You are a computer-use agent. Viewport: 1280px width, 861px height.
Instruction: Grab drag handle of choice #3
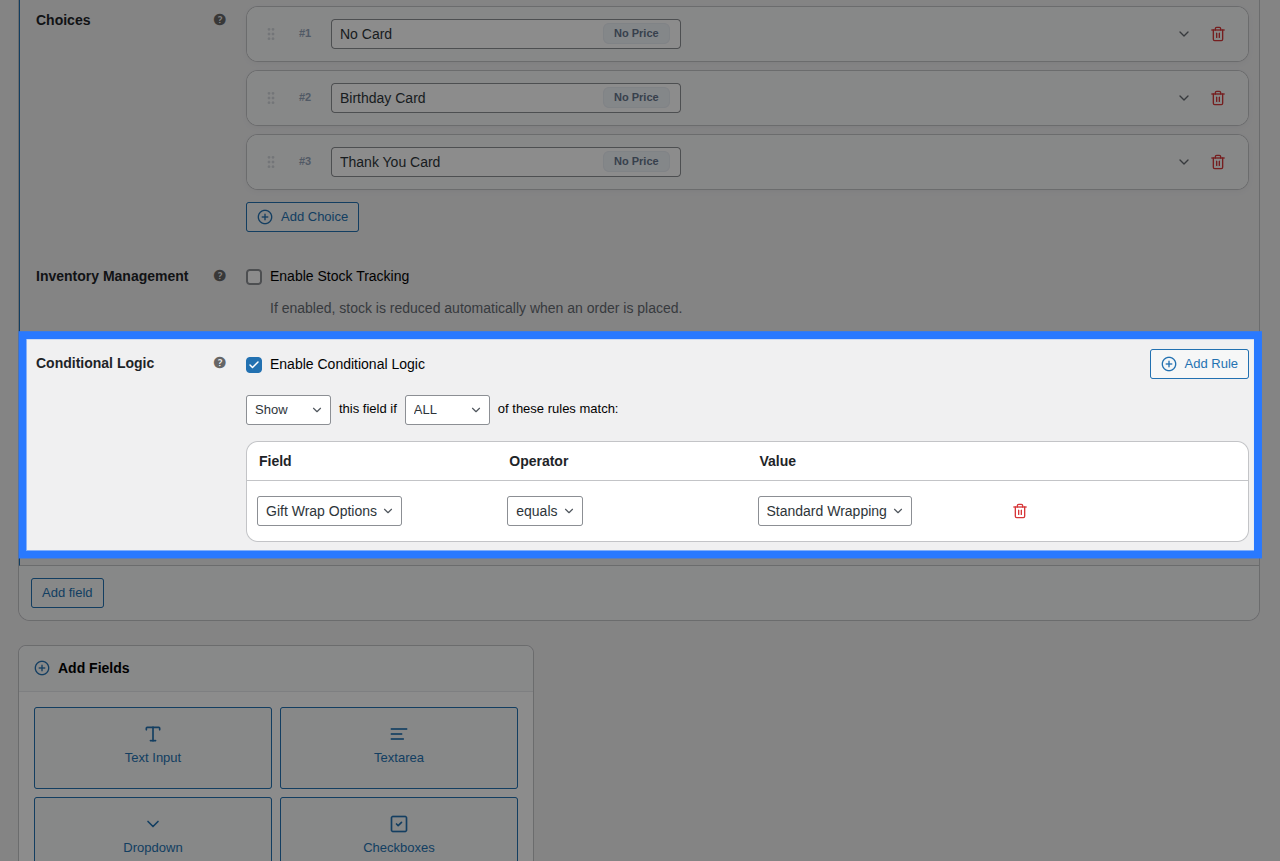pyautogui.click(x=271, y=162)
